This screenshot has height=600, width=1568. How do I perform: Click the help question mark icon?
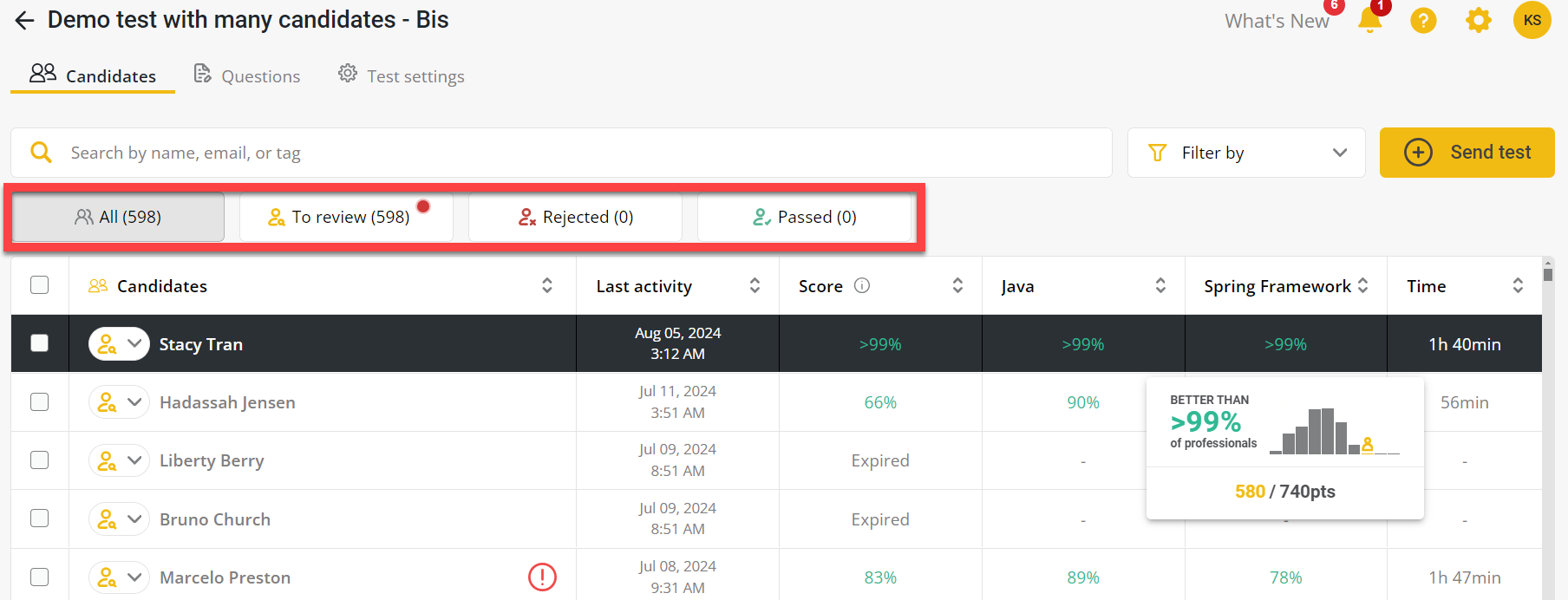tap(1423, 20)
